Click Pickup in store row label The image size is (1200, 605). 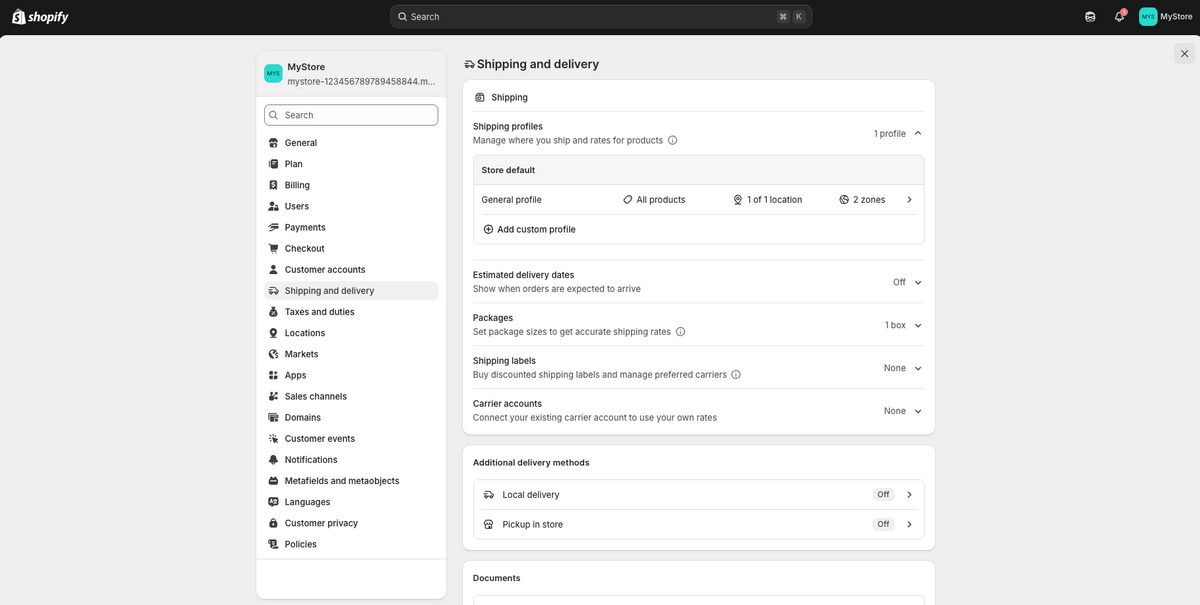click(532, 525)
